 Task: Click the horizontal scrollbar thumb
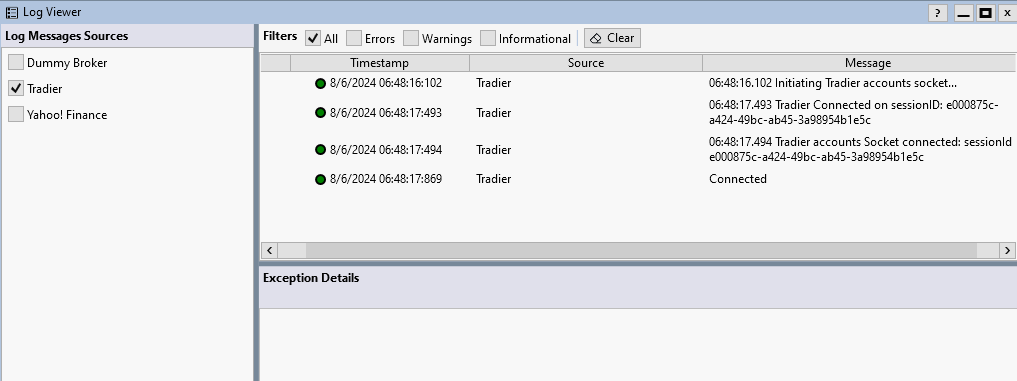click(641, 250)
